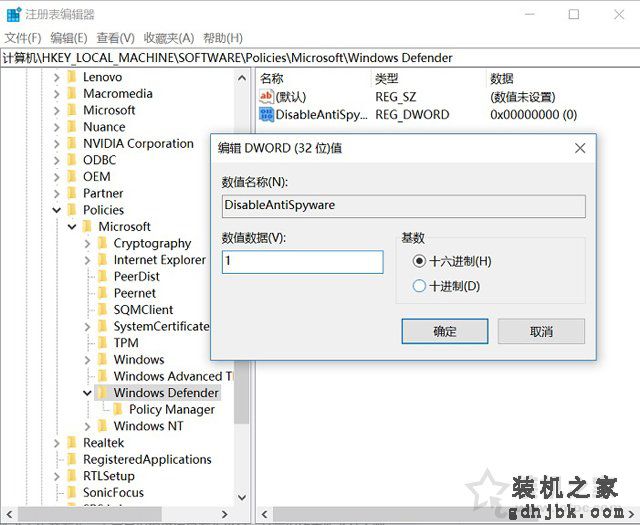The height and width of the screenshot is (525, 640).
Task: Click the Windows Defender folder icon
Action: 103,393
